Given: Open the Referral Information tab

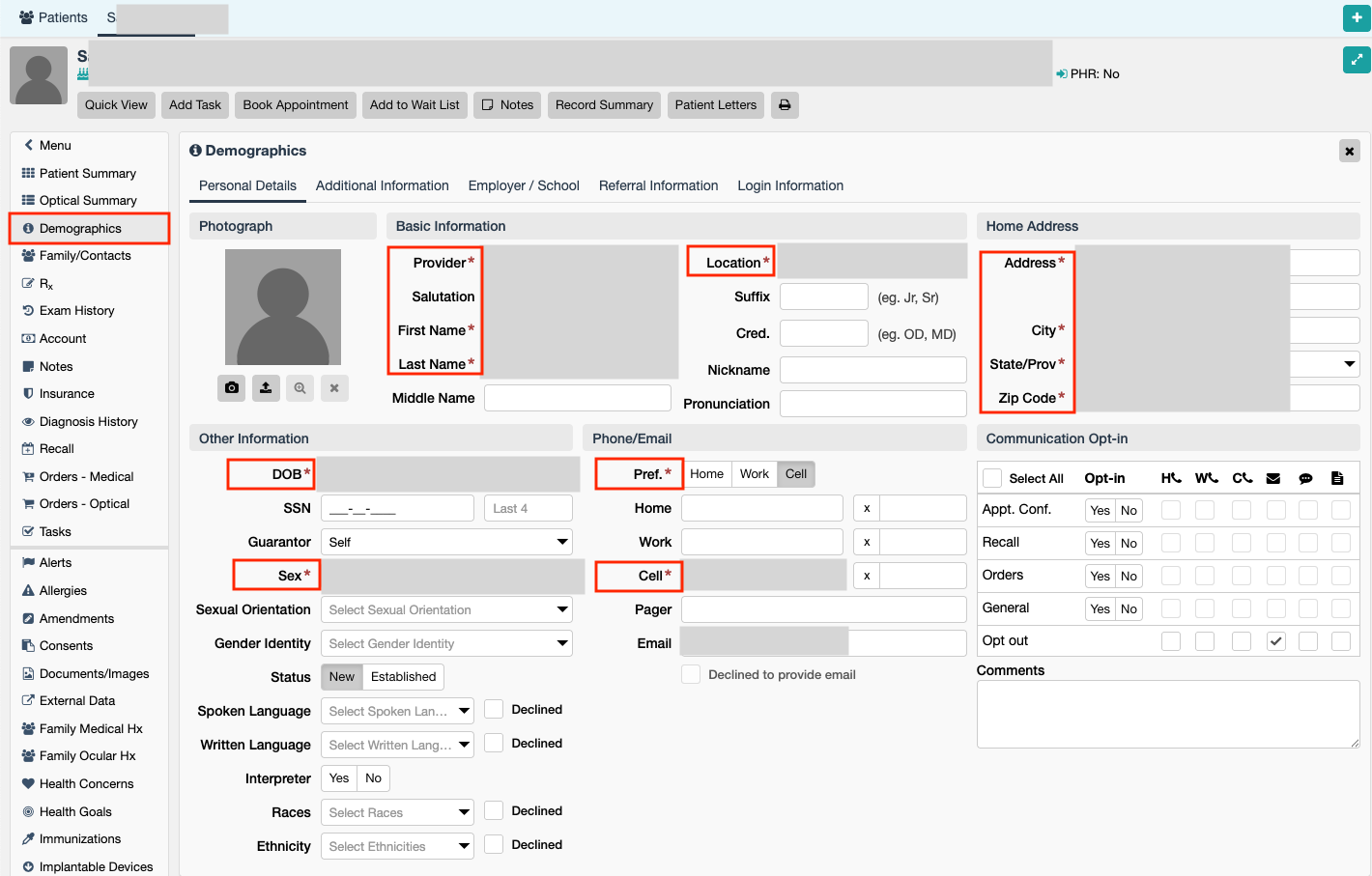Looking at the screenshot, I should (x=658, y=185).
